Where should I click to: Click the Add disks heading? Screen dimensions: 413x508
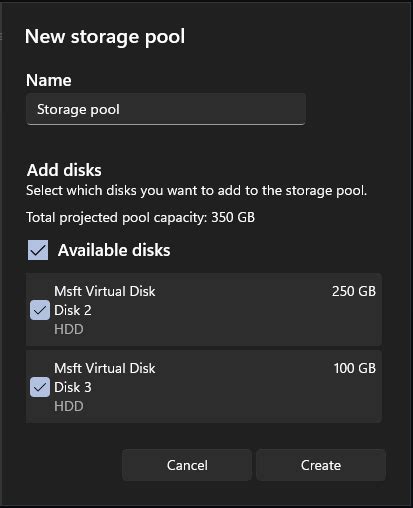[64, 170]
